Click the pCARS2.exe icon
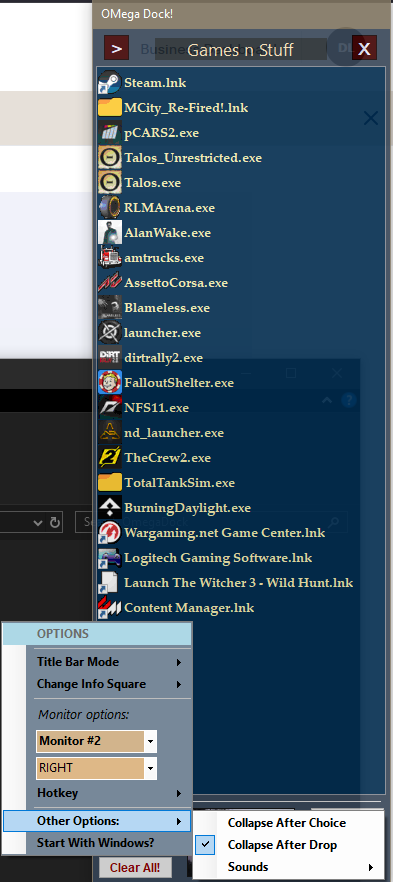Screen dimensions: 393x882 point(110,133)
